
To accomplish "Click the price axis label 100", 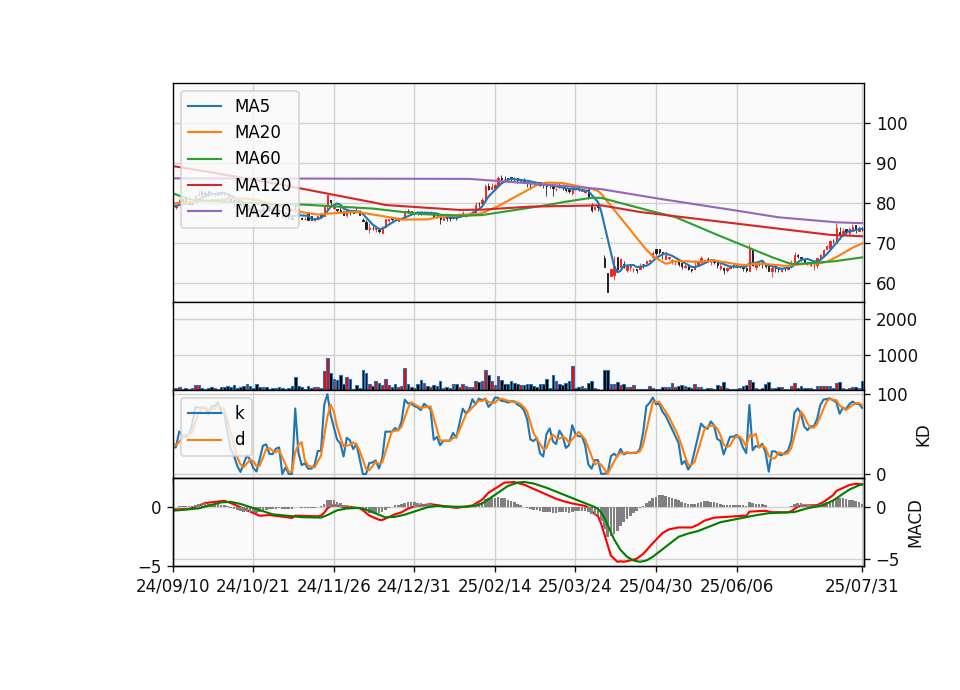I will 892,124.
